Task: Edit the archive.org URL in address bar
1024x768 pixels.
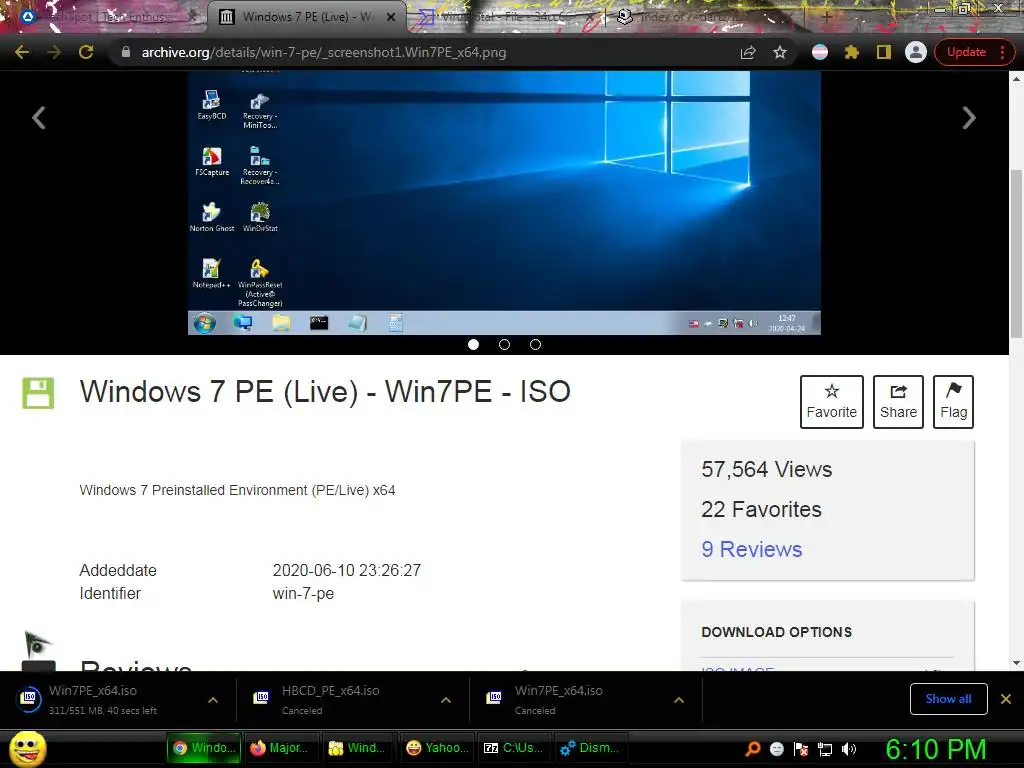Action: pyautogui.click(x=324, y=52)
